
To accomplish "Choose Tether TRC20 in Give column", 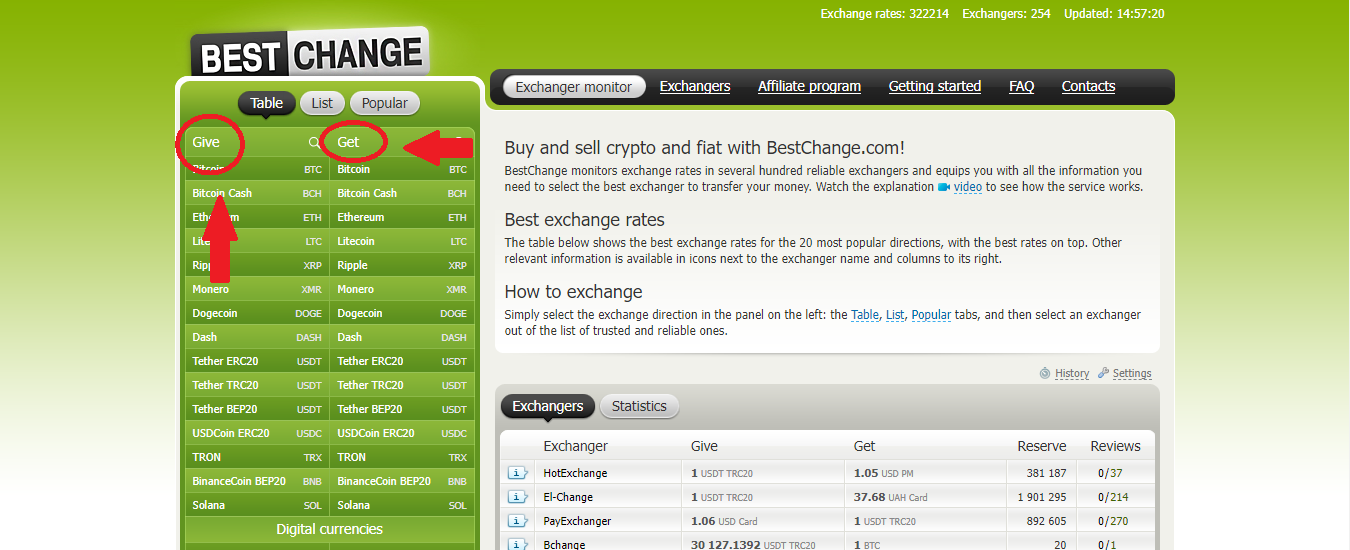I will tap(225, 385).
